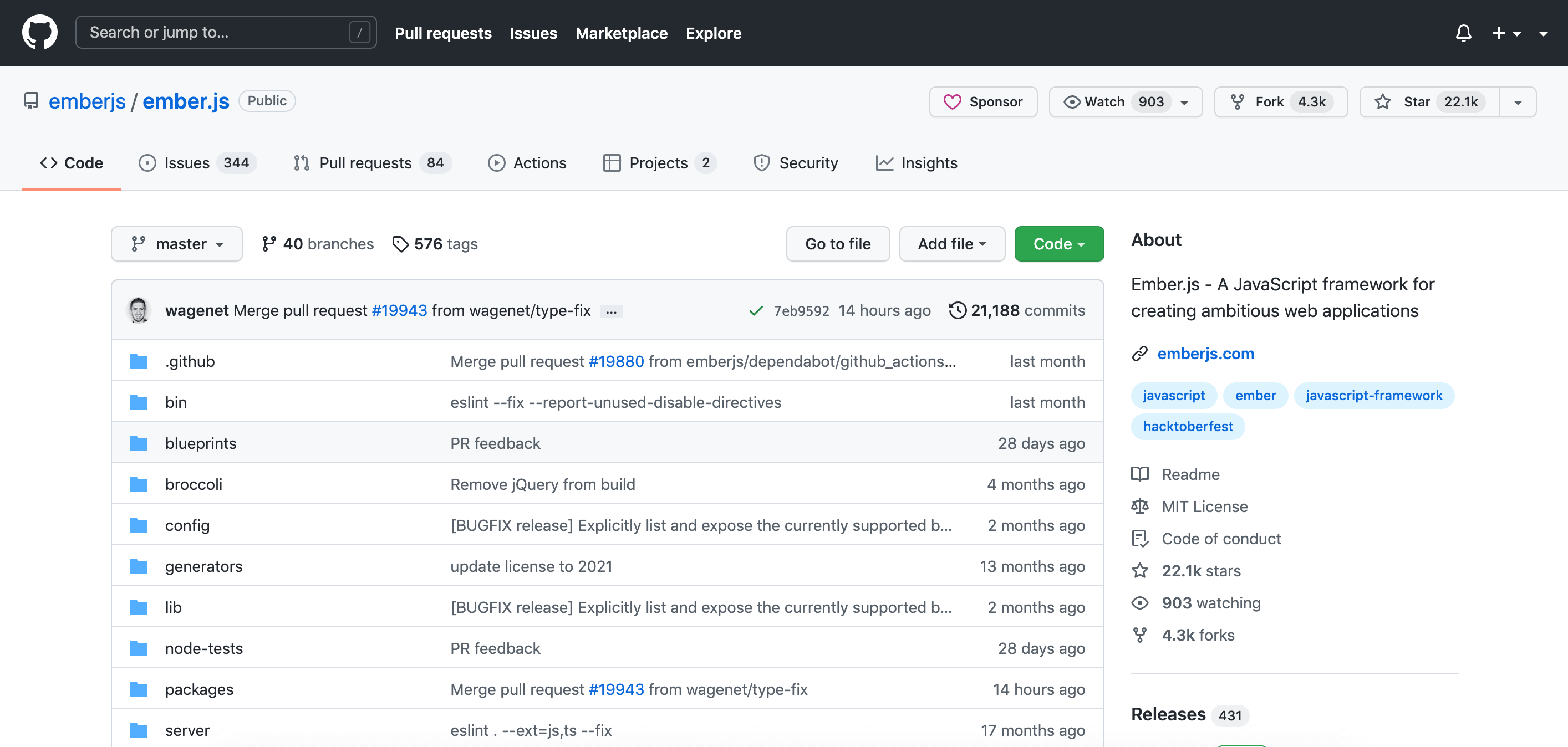
Task: Open the bin folder
Action: click(176, 402)
